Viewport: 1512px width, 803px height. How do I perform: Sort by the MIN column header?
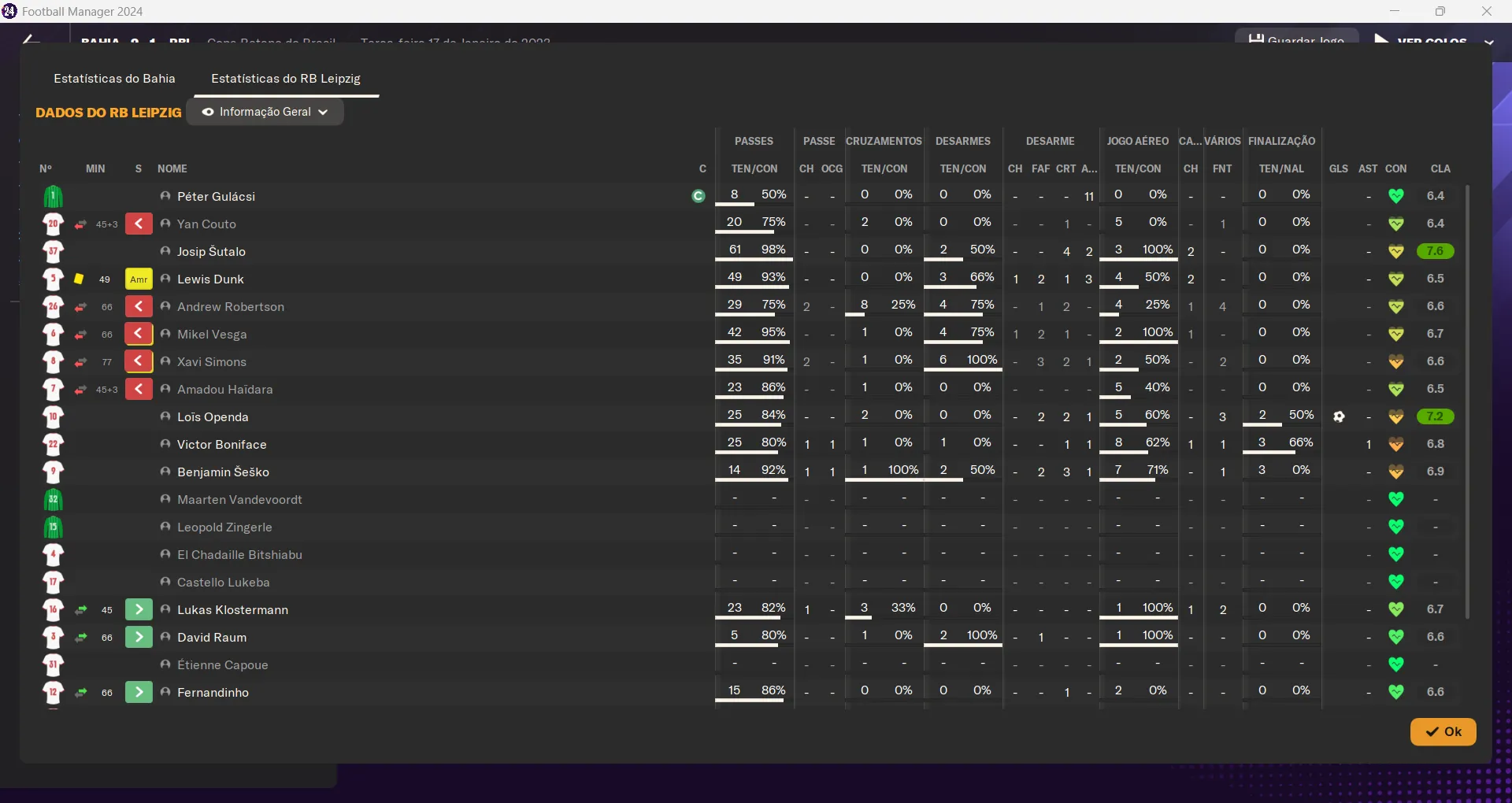(95, 168)
